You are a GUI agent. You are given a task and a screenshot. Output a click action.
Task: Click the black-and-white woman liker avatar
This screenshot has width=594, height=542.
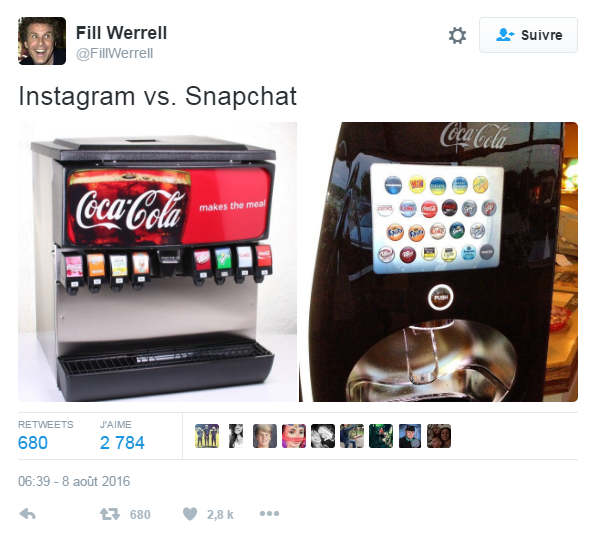[x=236, y=436]
